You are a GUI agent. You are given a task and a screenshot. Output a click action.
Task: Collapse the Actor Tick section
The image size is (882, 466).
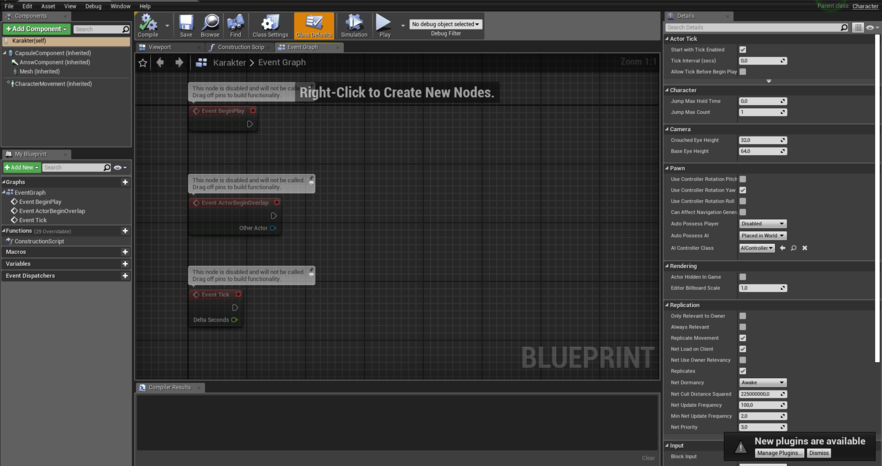pyautogui.click(x=667, y=39)
